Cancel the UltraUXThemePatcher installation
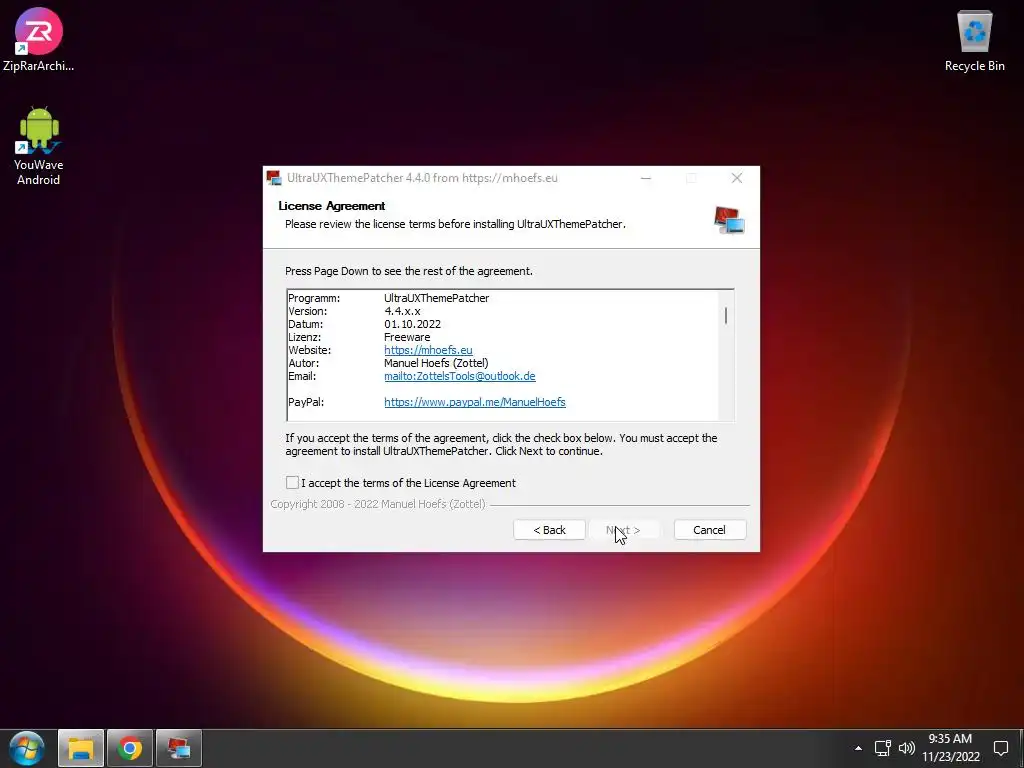The height and width of the screenshot is (768, 1024). coord(709,530)
